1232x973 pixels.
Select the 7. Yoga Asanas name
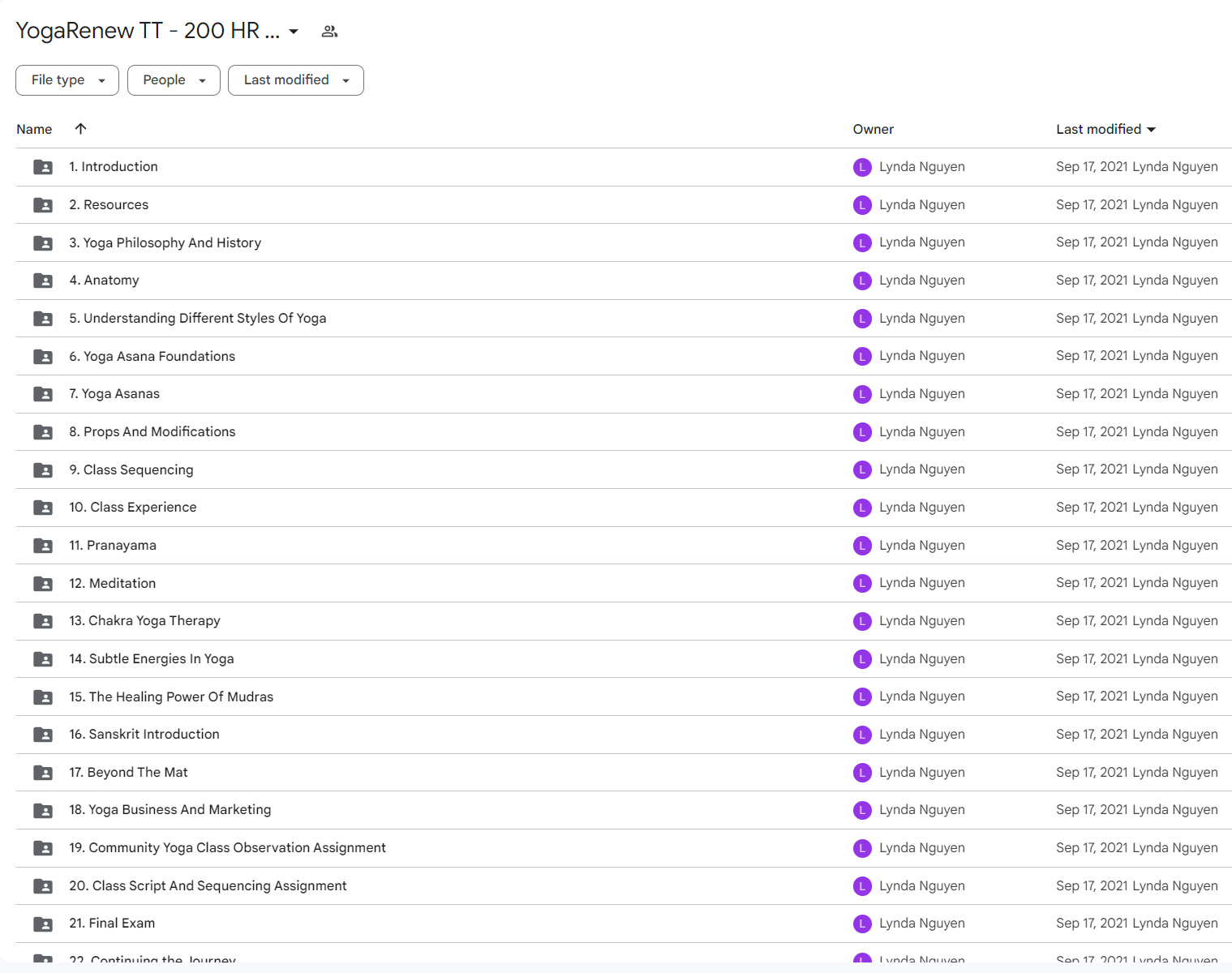pyautogui.click(x=114, y=393)
